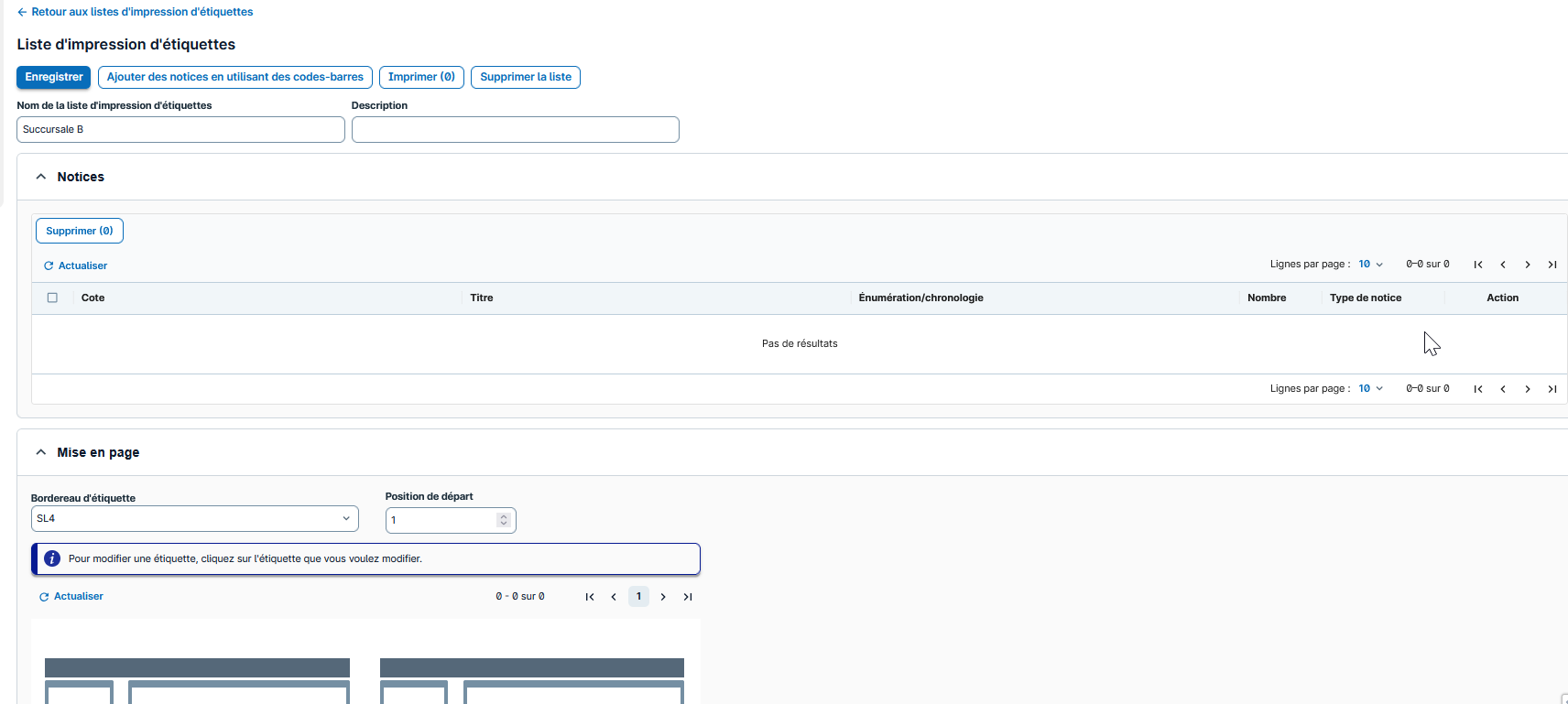The width and height of the screenshot is (1568, 704).
Task: Toggle the select-all checkbox in Cote header
Action: tap(52, 298)
